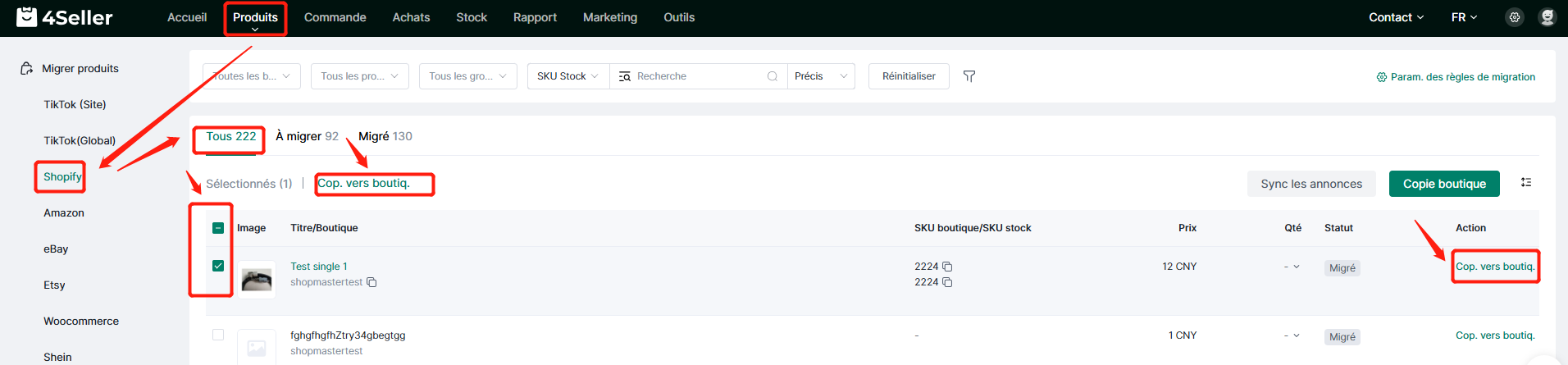Click the search magnifier icon
1568x365 pixels.
pos(773,76)
